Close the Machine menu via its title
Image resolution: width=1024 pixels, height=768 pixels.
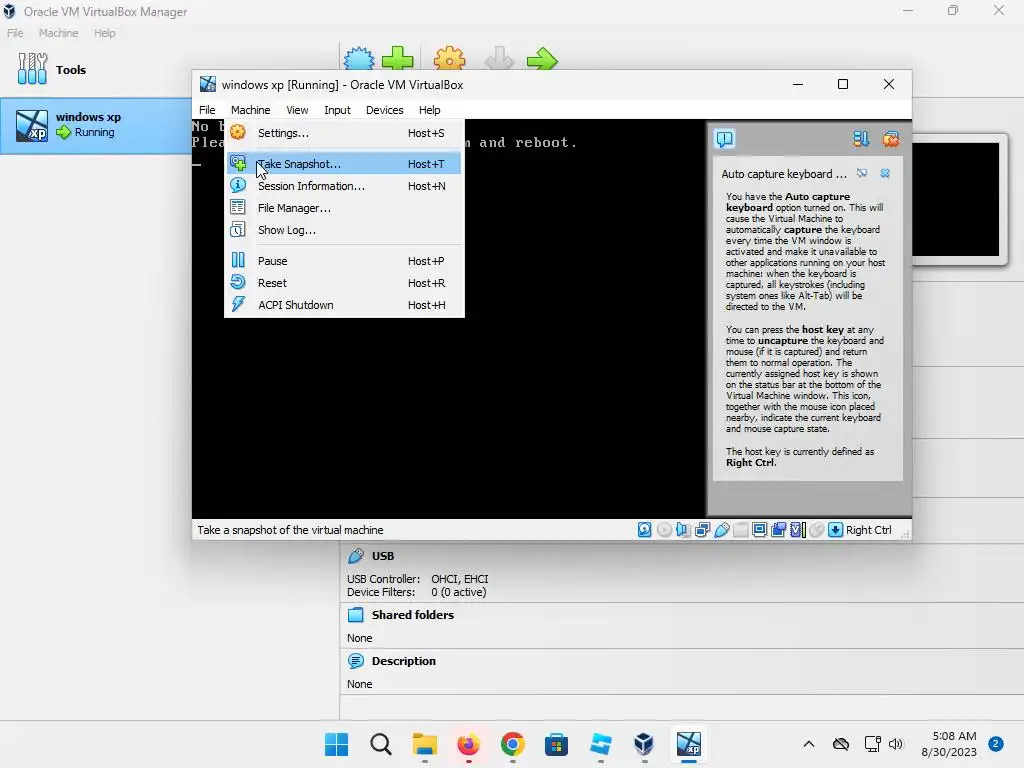(250, 110)
